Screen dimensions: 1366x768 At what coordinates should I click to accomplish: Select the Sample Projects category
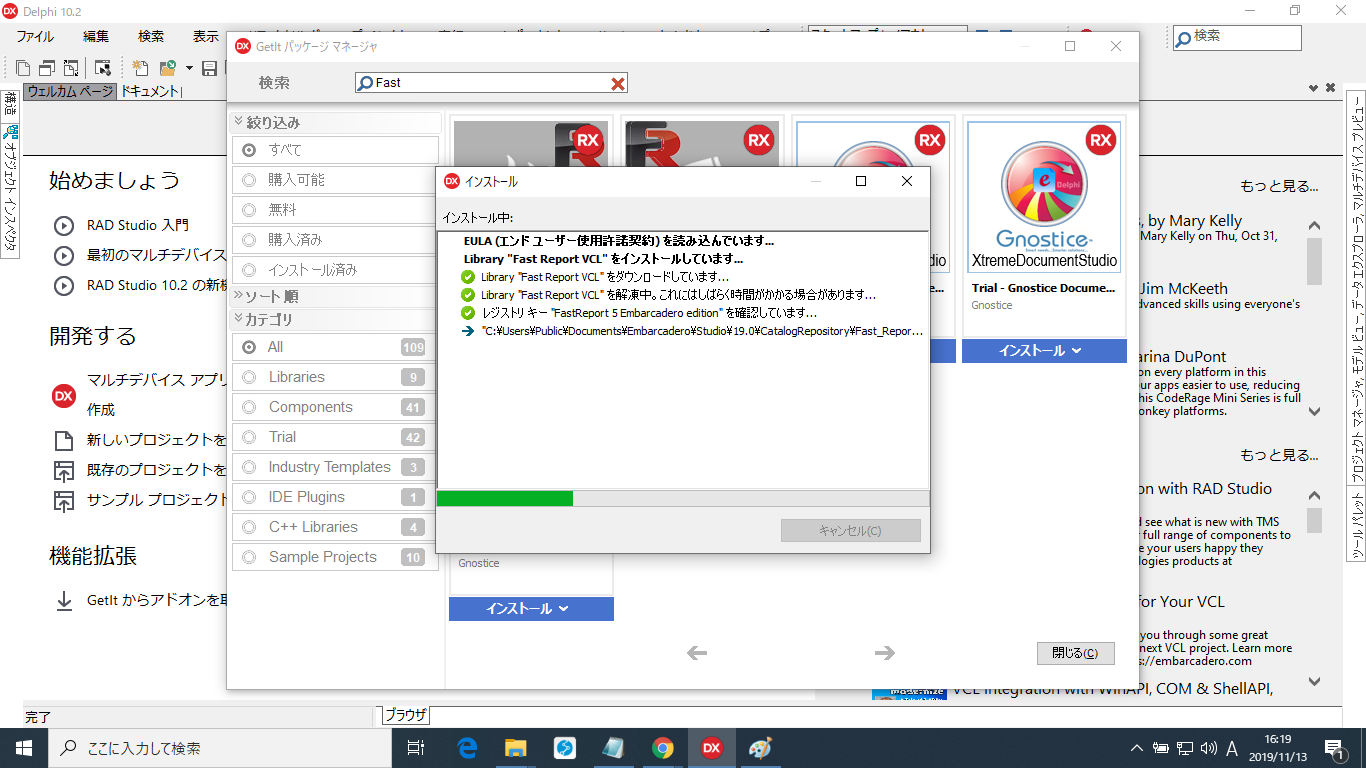coord(335,557)
